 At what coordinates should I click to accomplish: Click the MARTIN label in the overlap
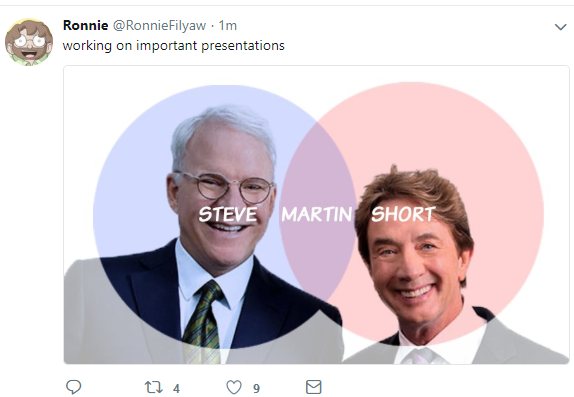[317, 214]
